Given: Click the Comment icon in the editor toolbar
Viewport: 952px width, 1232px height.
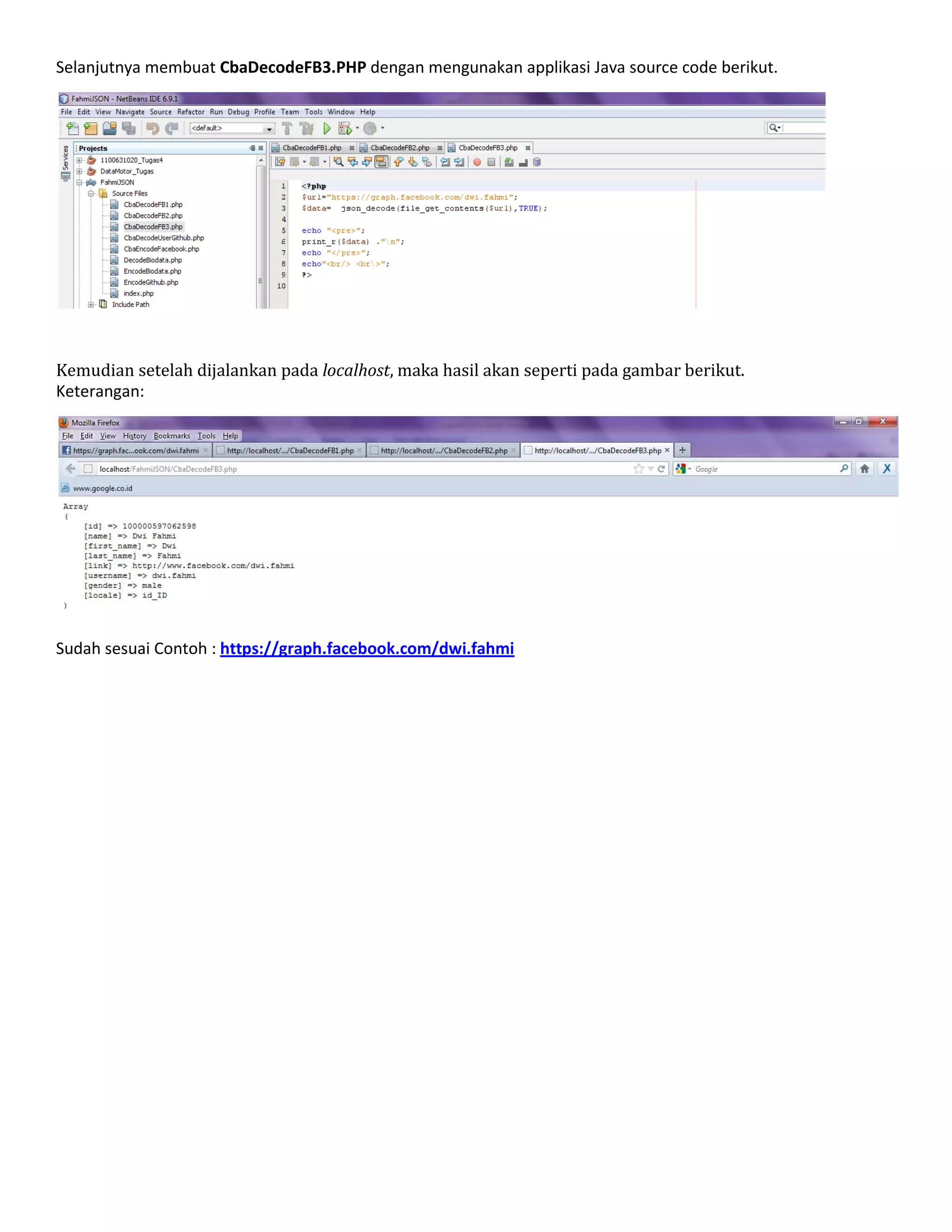Looking at the screenshot, I should pyautogui.click(x=509, y=162).
